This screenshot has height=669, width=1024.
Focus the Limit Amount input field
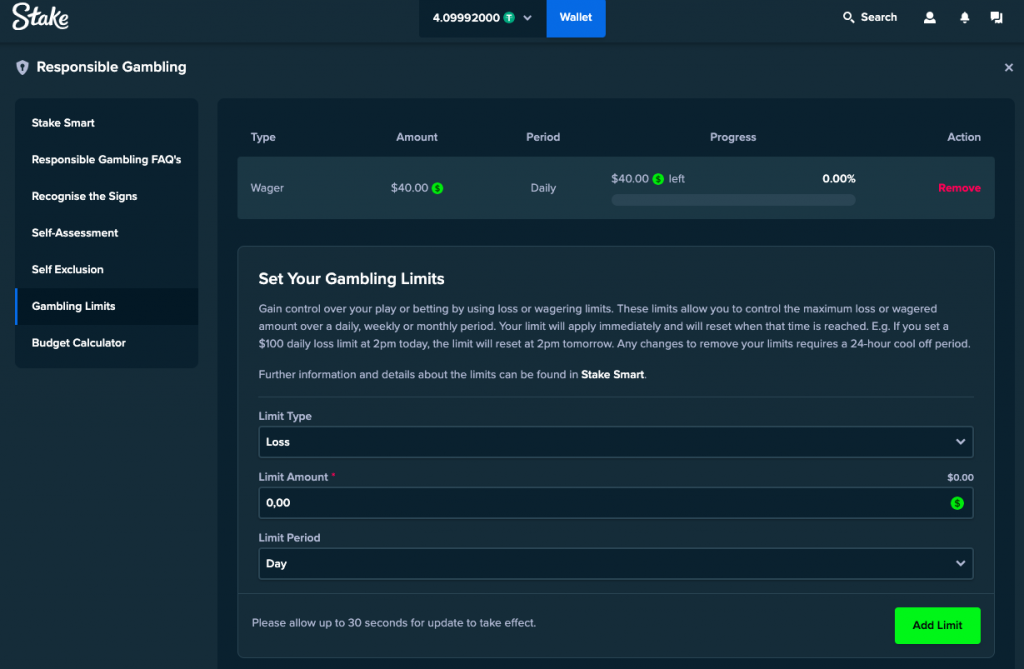coord(616,503)
